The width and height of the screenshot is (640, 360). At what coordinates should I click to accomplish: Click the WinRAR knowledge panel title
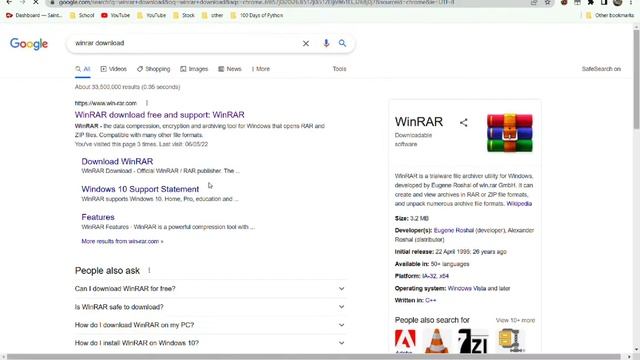419,122
